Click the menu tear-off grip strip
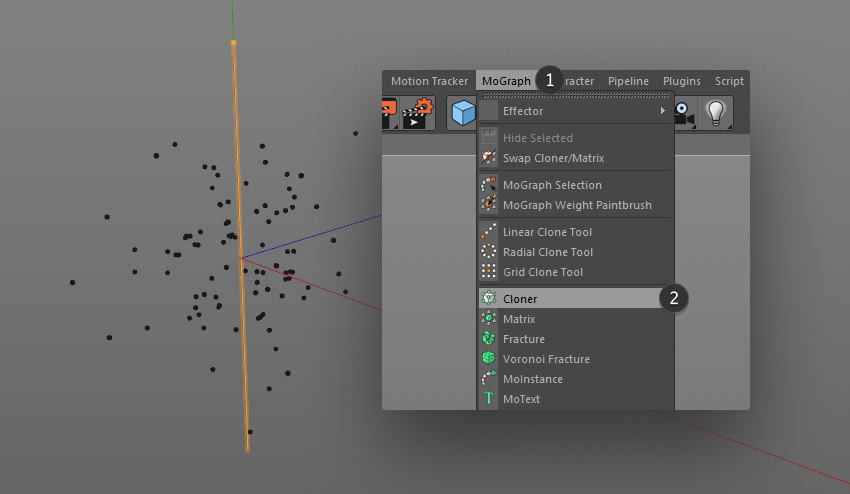 [x=576, y=95]
